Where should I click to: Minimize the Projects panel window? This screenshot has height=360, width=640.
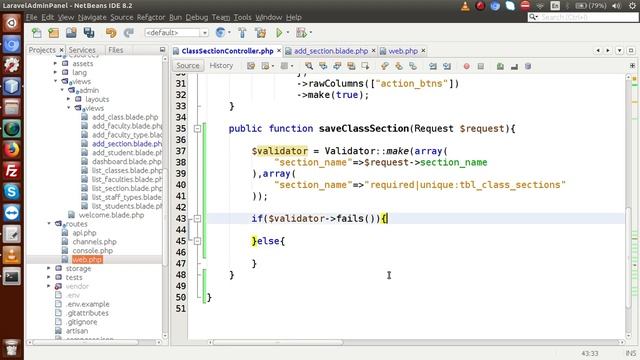162,50
